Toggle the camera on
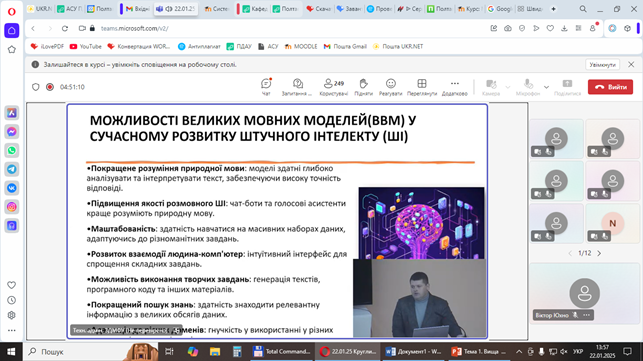The width and height of the screenshot is (643, 361). 491,87
